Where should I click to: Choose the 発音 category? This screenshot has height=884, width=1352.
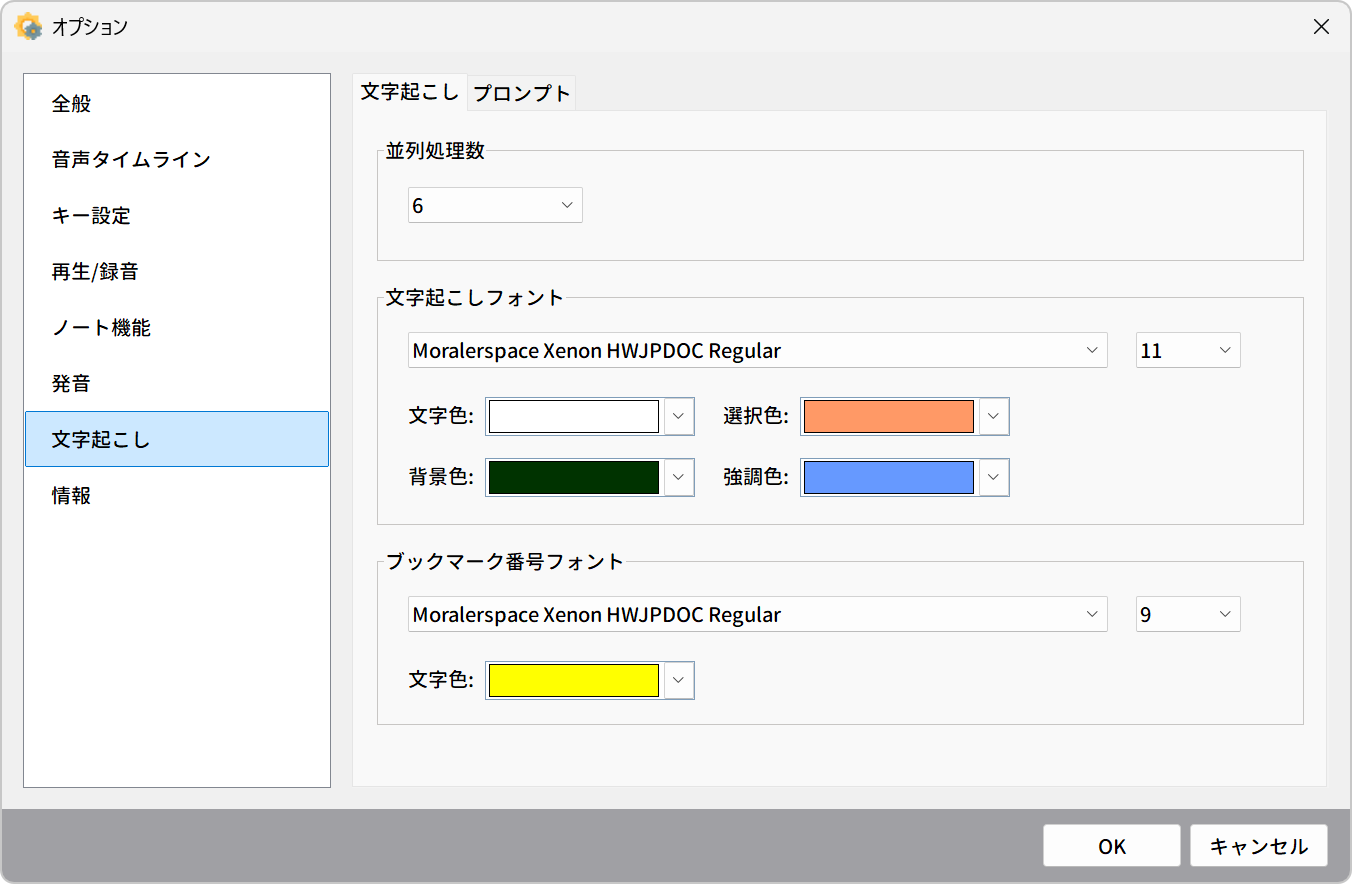tap(177, 383)
